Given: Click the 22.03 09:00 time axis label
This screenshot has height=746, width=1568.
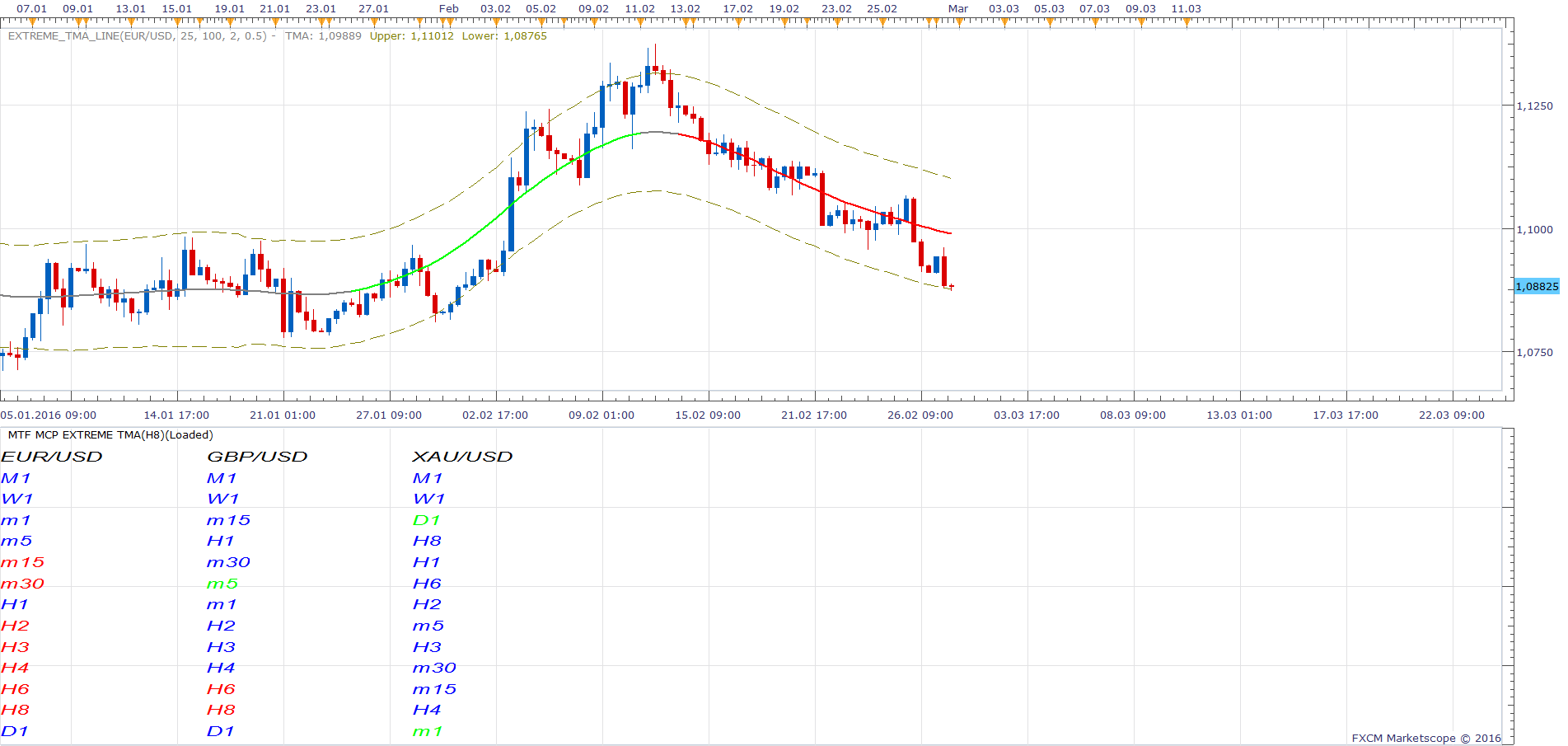Looking at the screenshot, I should tap(1452, 415).
